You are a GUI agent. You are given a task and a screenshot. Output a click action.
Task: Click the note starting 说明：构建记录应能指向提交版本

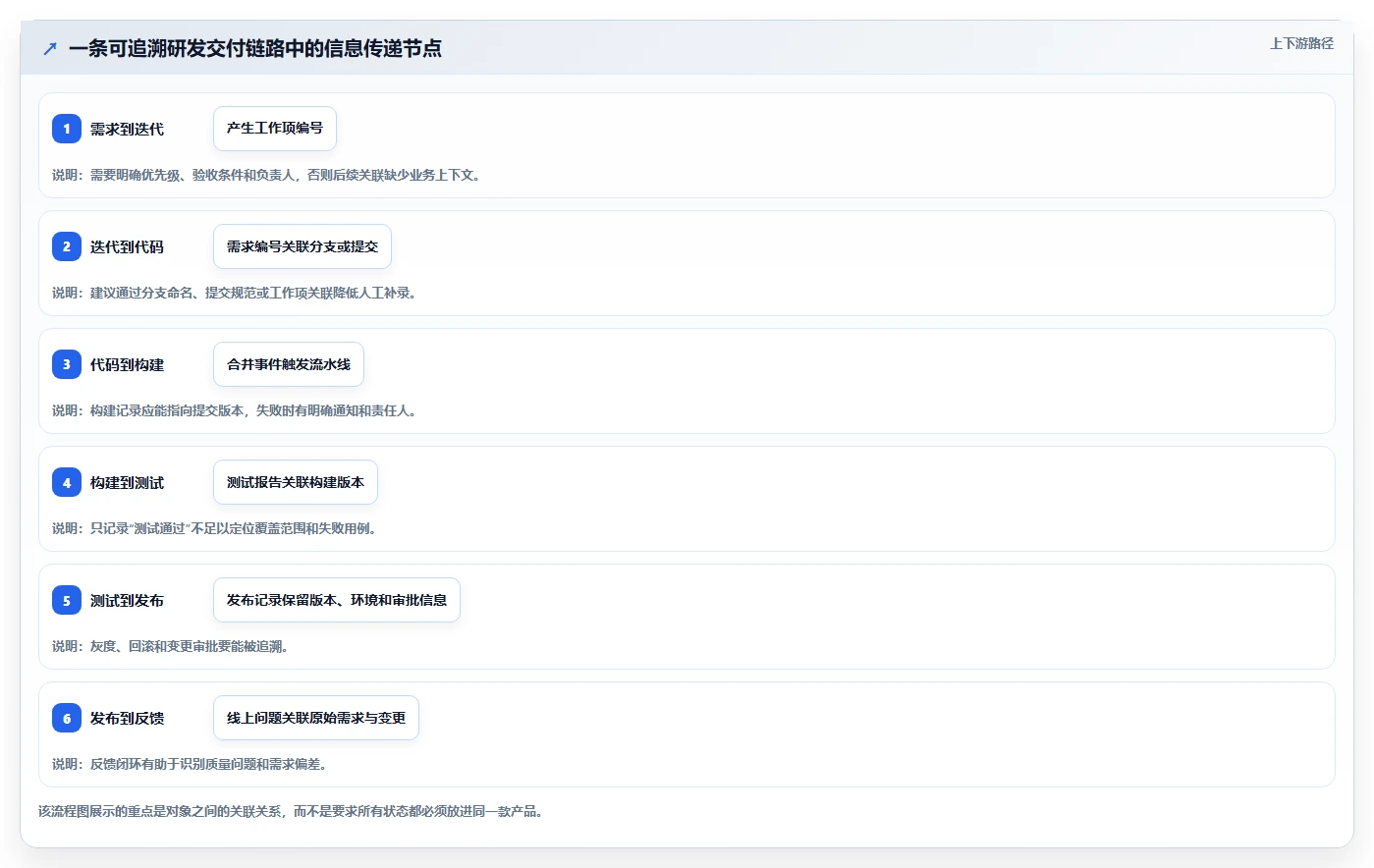pyautogui.click(x=235, y=410)
